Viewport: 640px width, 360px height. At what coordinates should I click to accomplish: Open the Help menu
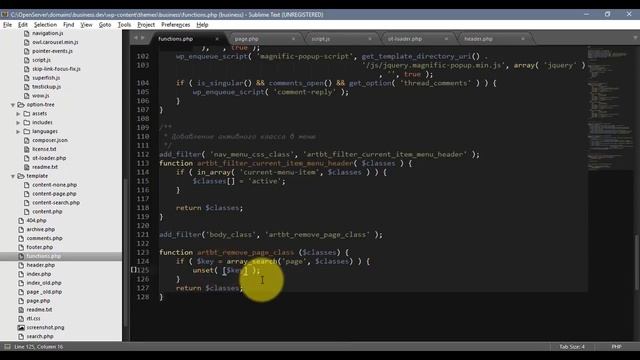pos(202,25)
